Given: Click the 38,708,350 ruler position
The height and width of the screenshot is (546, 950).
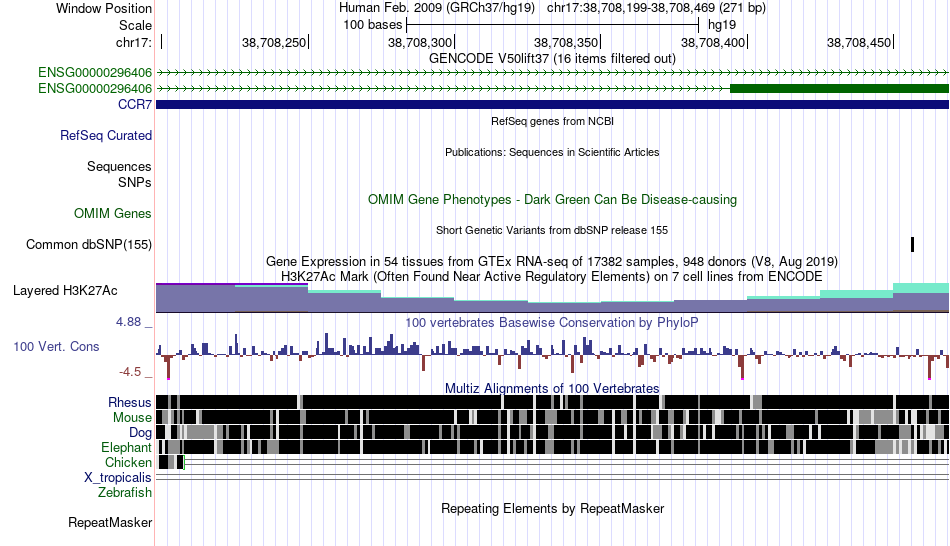Looking at the screenshot, I should tap(566, 42).
